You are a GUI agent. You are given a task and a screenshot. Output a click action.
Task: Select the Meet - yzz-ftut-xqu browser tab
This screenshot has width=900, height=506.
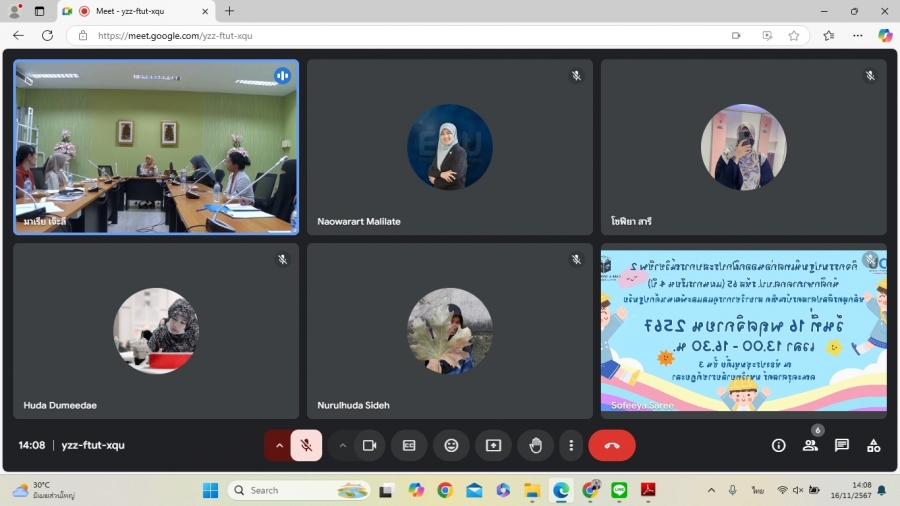[135, 11]
